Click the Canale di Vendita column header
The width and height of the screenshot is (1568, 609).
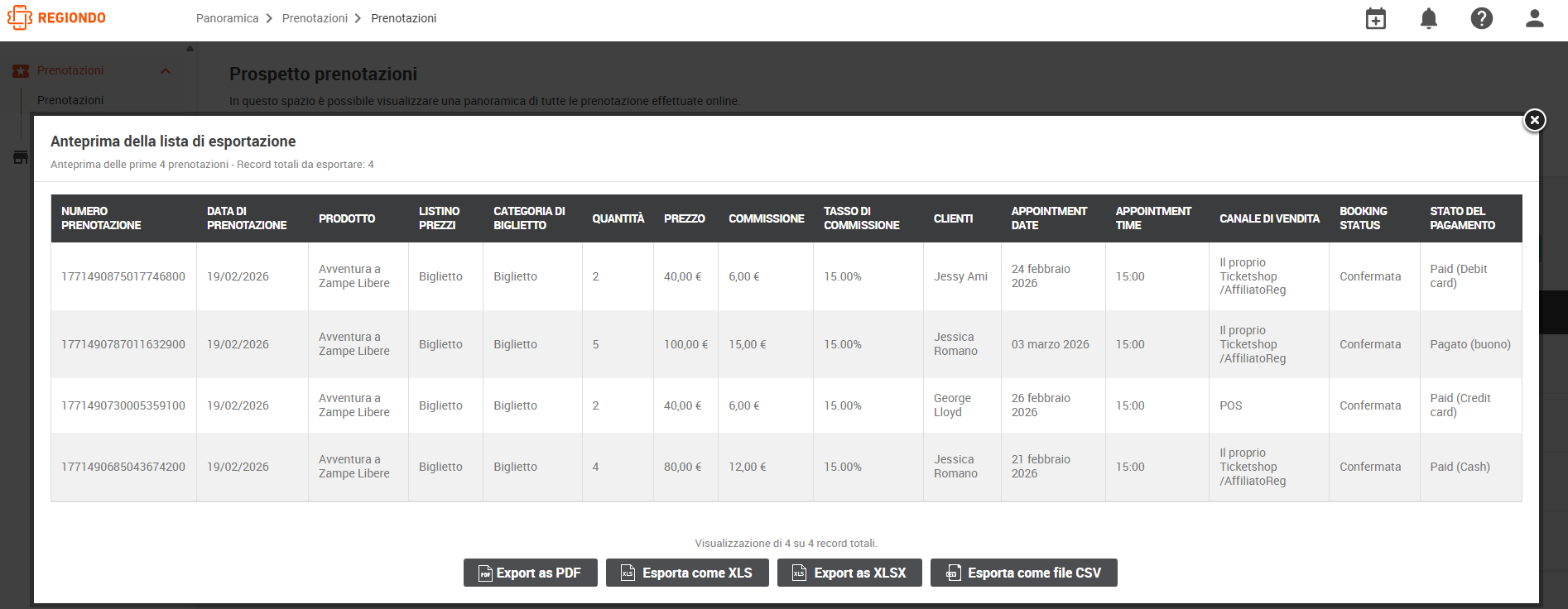click(x=1269, y=218)
